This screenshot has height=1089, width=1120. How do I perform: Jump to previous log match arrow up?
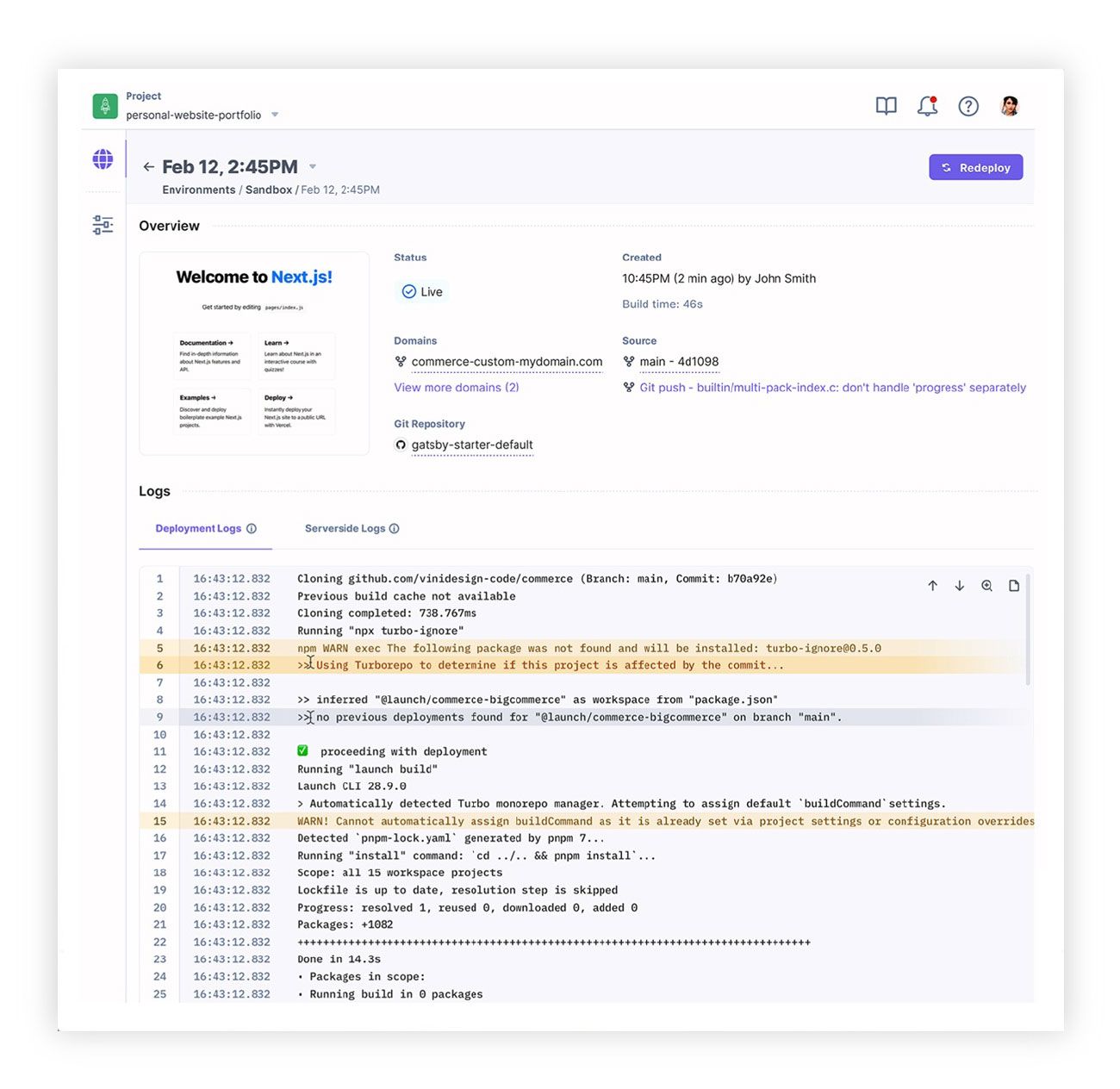tap(932, 586)
